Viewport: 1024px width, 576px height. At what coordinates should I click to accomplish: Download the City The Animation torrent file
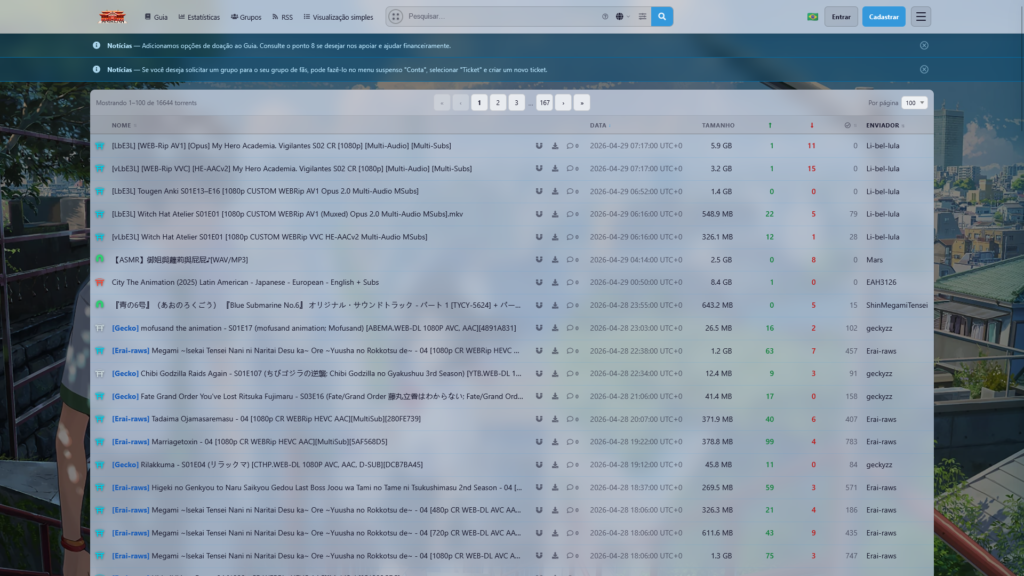(x=555, y=282)
